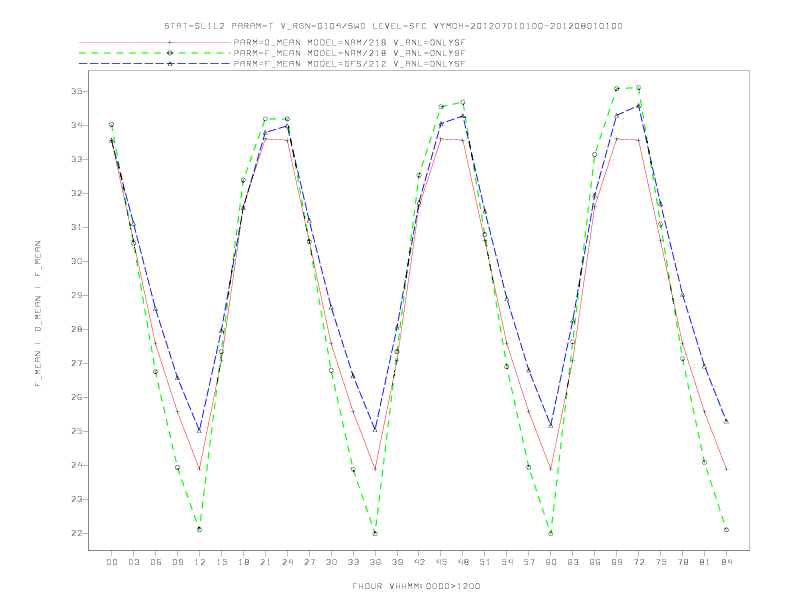Click the x-axis tick label 24

coord(287,562)
